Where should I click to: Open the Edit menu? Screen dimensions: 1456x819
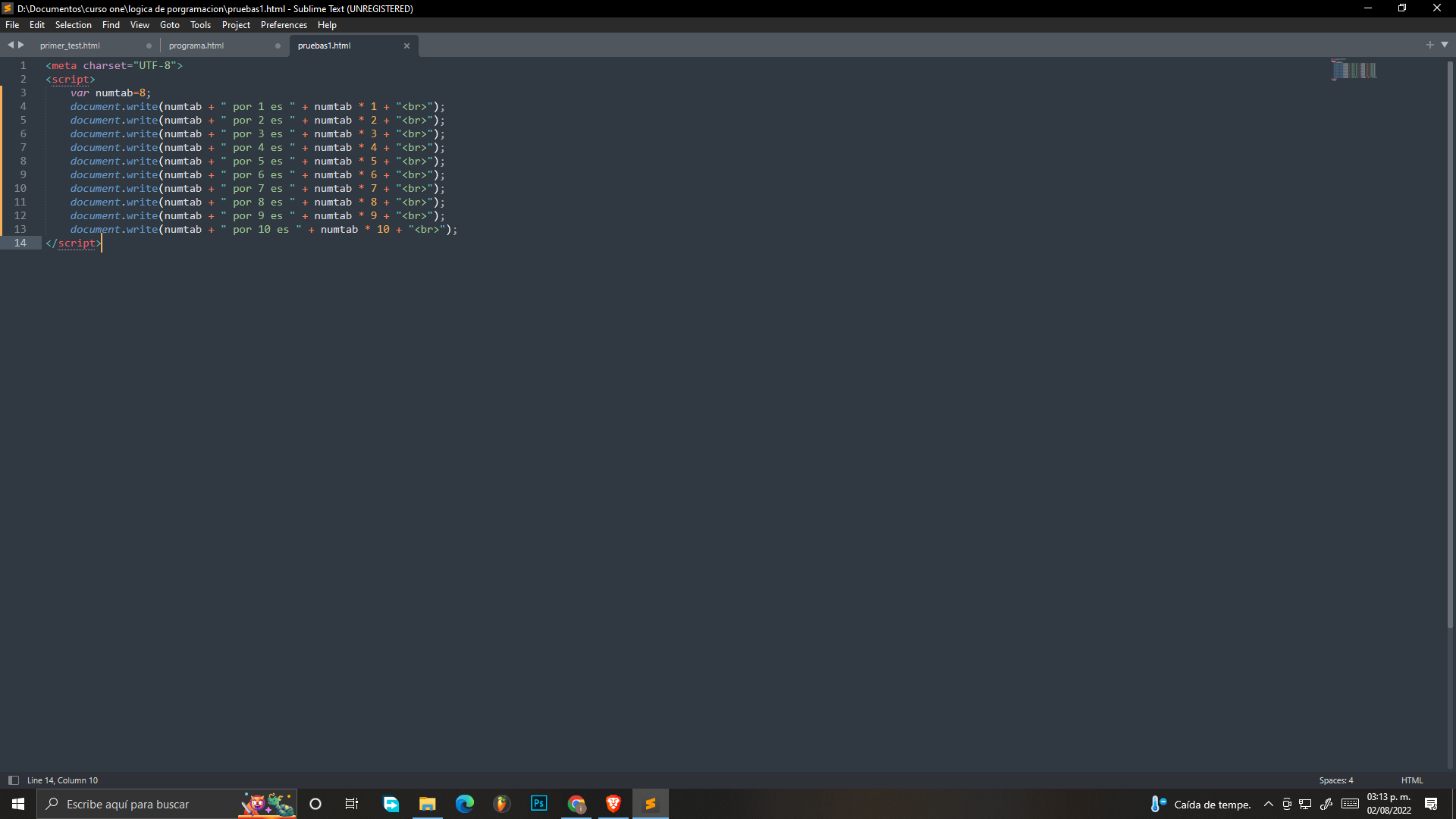pos(37,25)
